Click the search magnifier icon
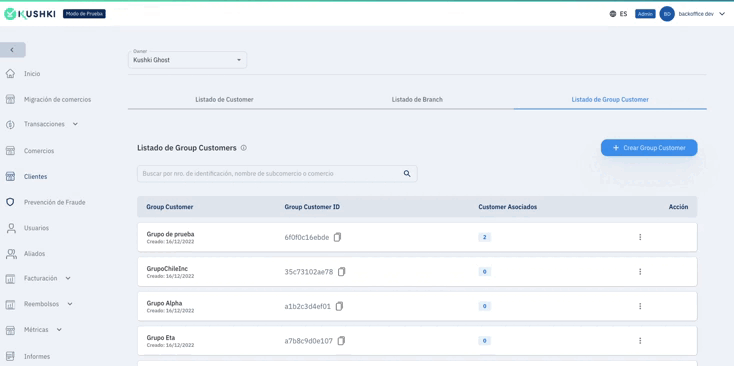The image size is (734, 366). pos(407,174)
